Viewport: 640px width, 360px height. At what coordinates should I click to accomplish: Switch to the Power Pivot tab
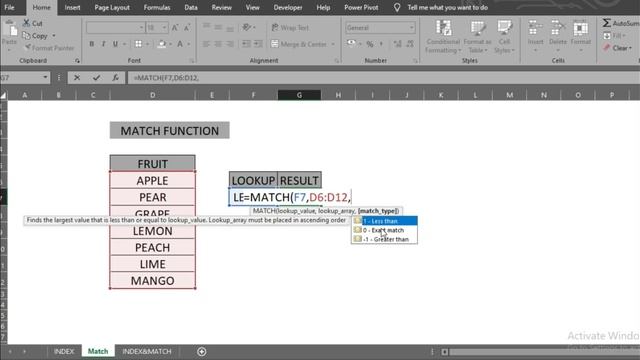coord(361,7)
